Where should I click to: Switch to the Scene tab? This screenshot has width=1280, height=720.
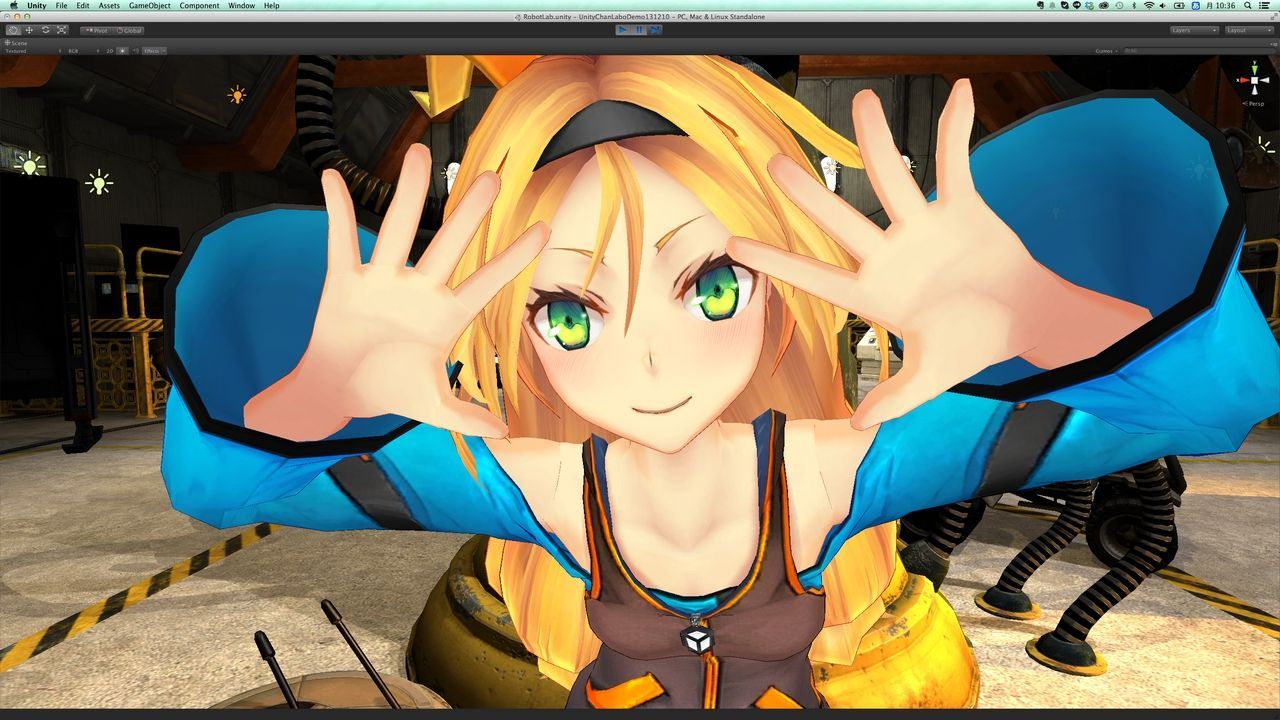pyautogui.click(x=17, y=43)
